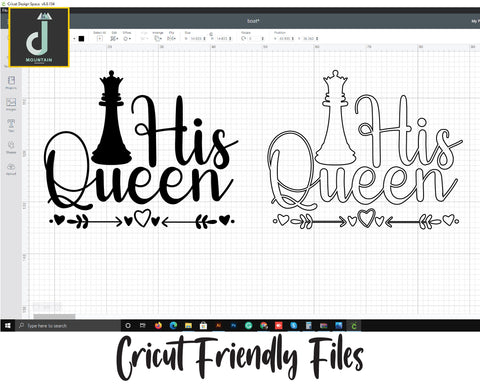Open the Shapes tool in the sidebar
480x384 pixels.
[x=11, y=147]
